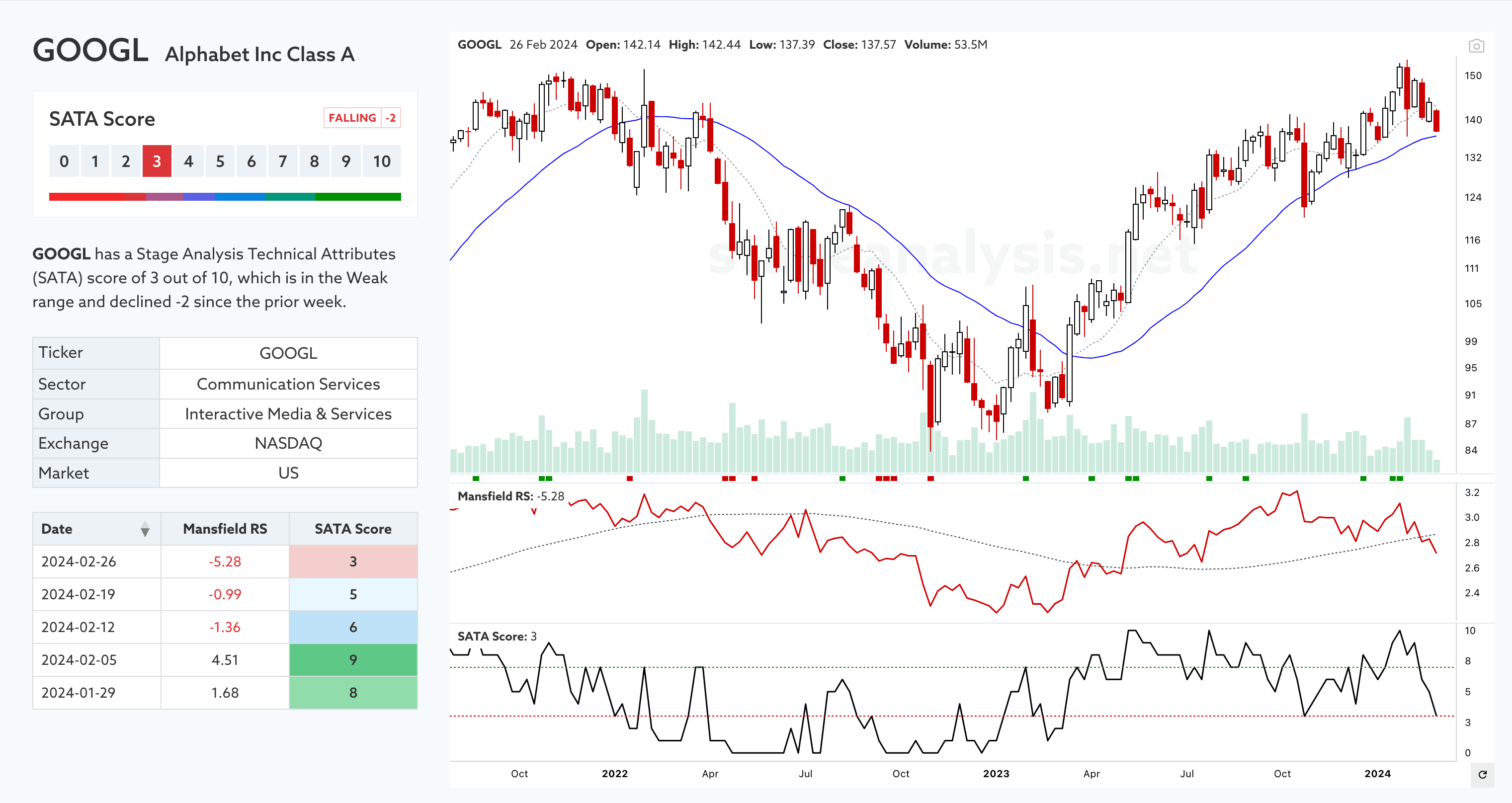Click SATA score box 7
Screen dimensions: 1512x803
[283, 161]
